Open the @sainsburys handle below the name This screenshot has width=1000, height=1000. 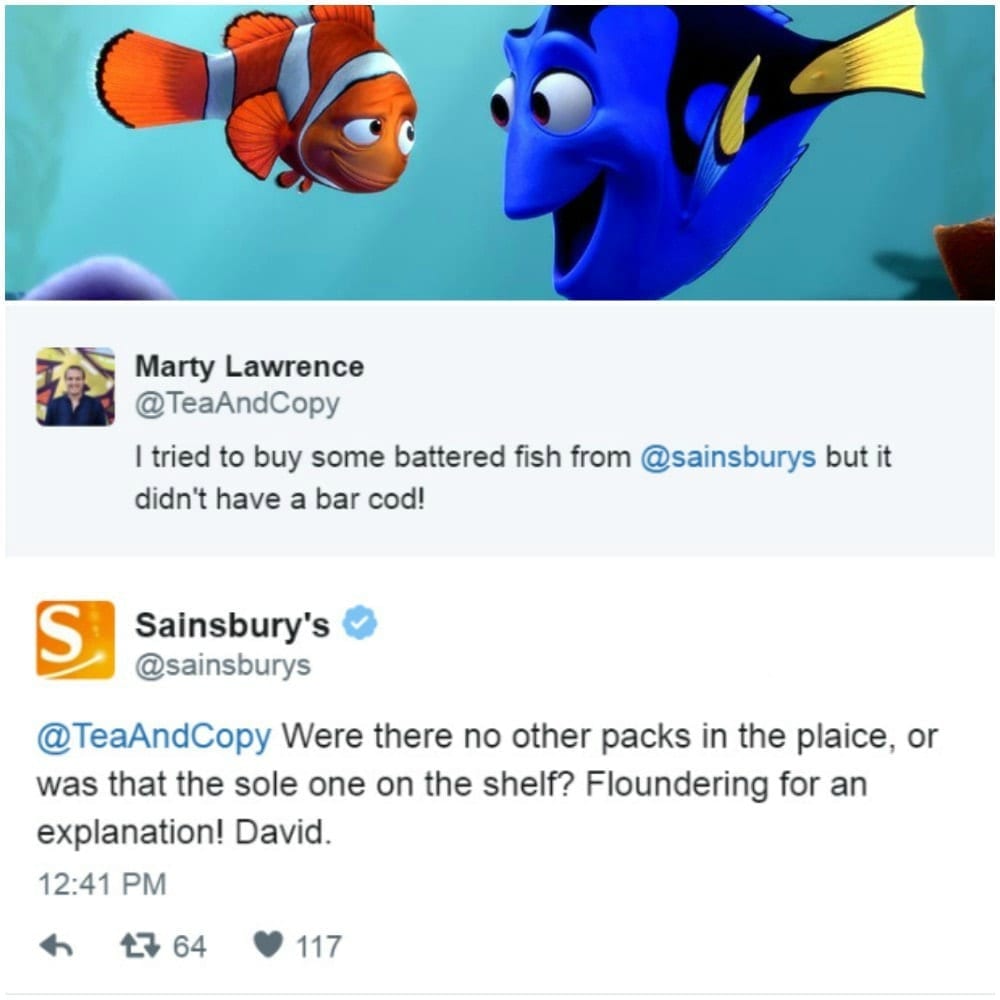(x=223, y=665)
